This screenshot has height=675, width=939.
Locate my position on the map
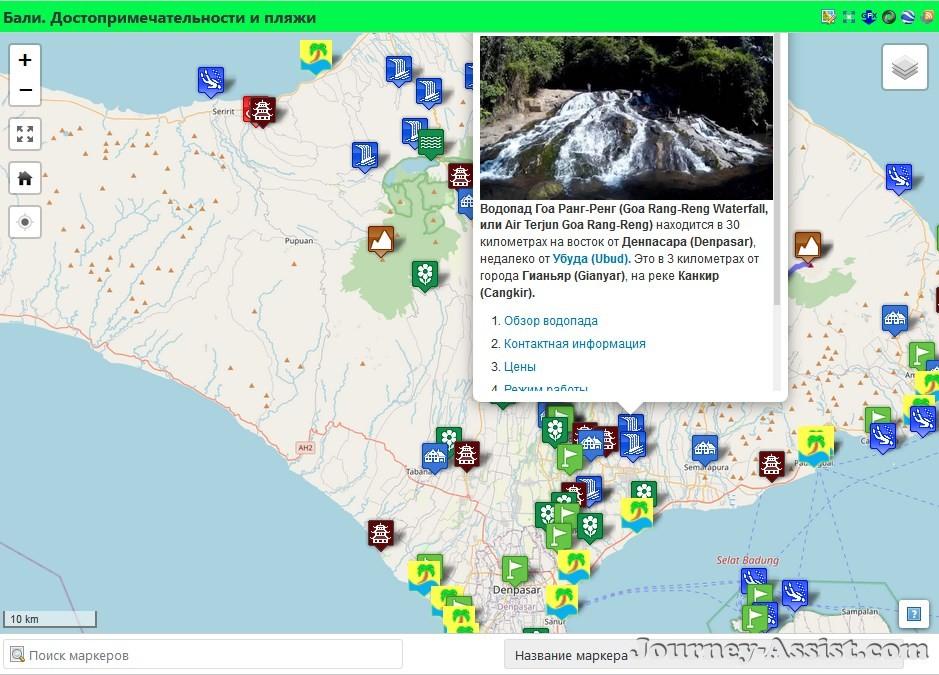(x=25, y=222)
